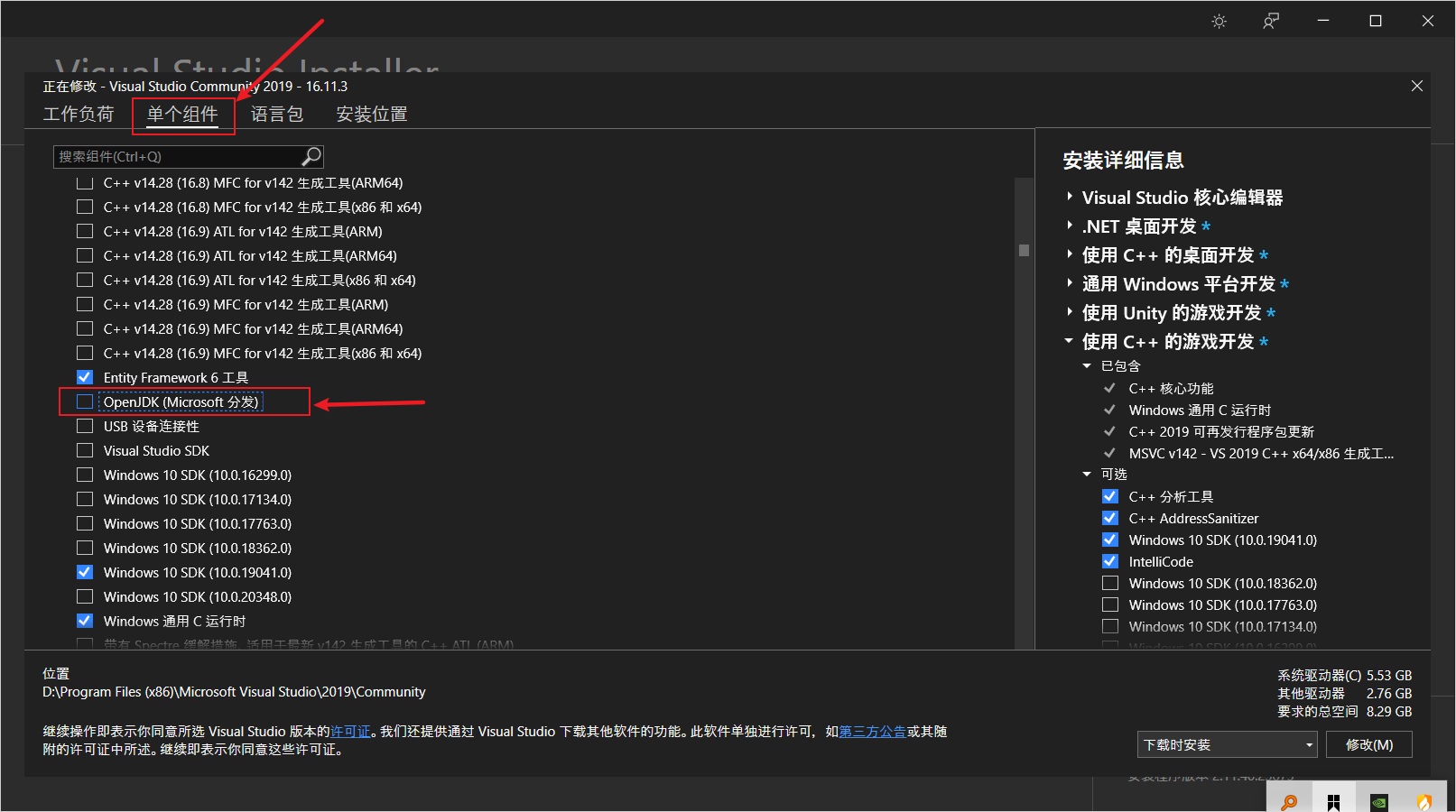This screenshot has width=1456, height=812.
Task: Check C++ v14.28 (16.9) MFC for v142 (ARM64)
Action: click(x=85, y=328)
